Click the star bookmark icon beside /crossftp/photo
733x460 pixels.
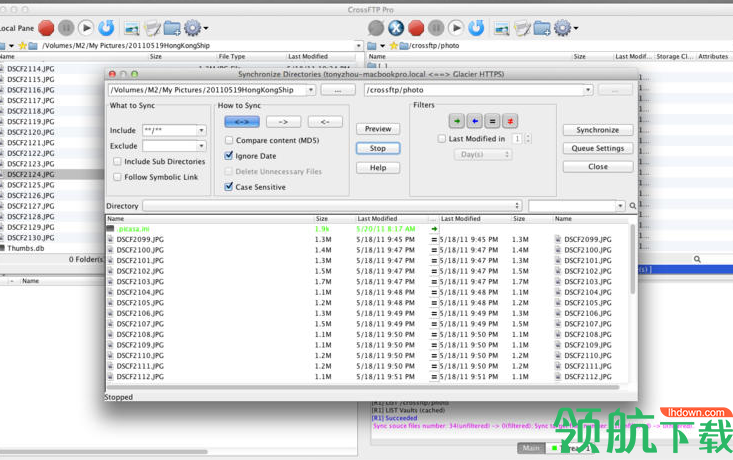[x=394, y=46]
